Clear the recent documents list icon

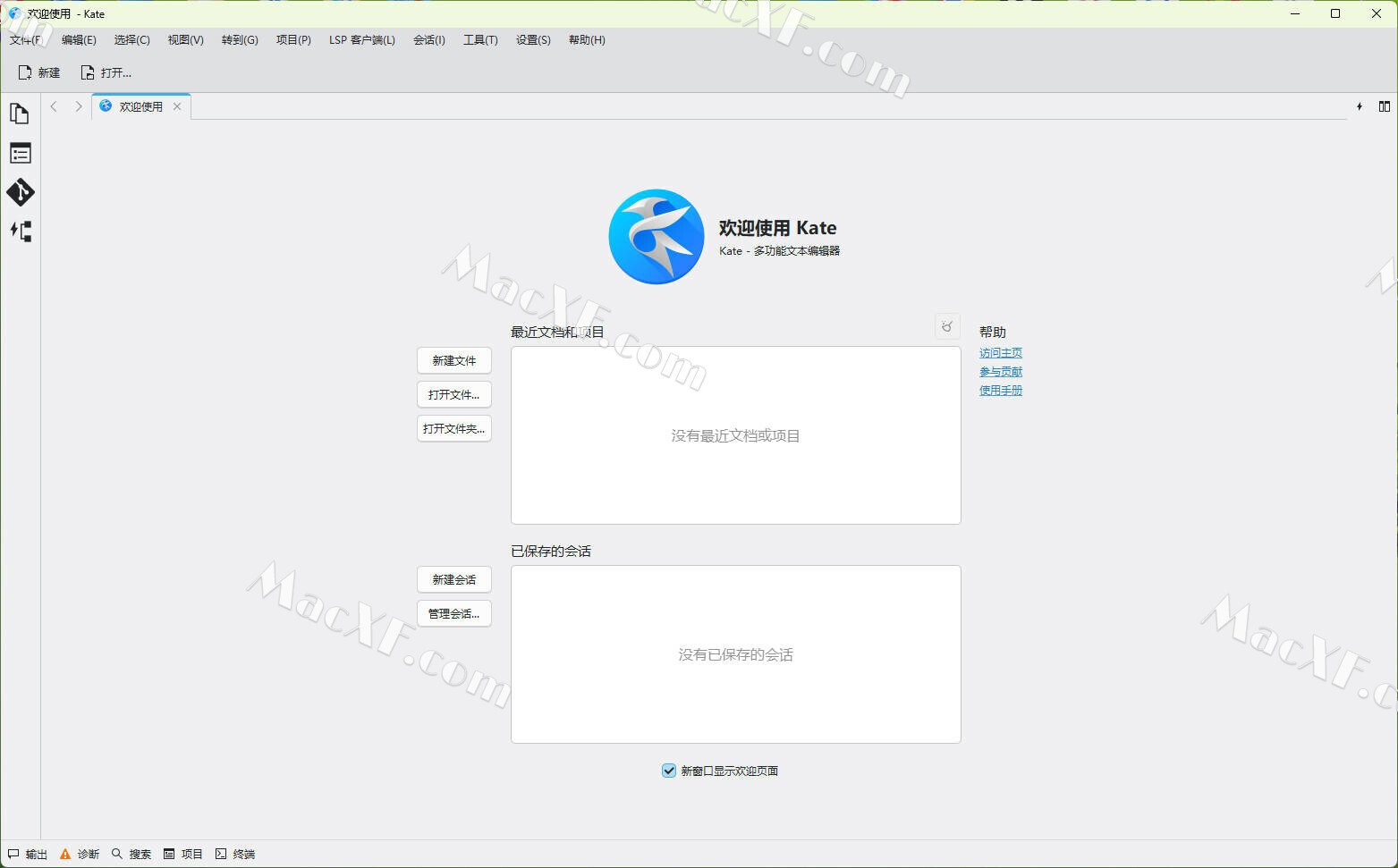click(x=947, y=326)
